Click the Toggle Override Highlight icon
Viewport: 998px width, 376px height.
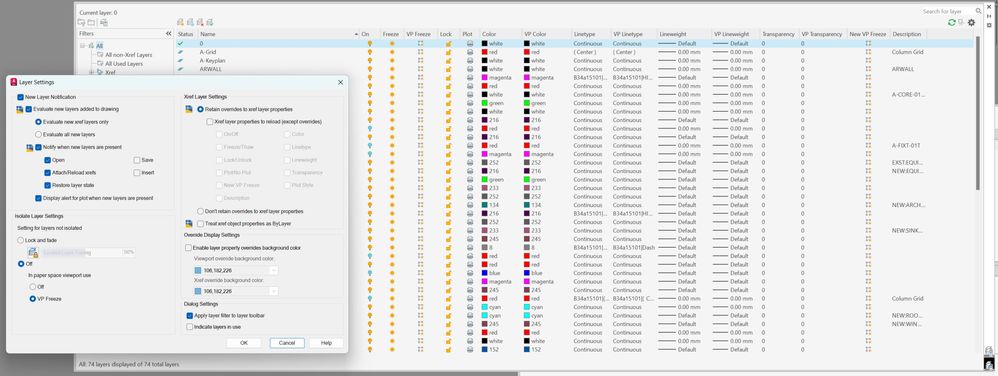point(961,22)
